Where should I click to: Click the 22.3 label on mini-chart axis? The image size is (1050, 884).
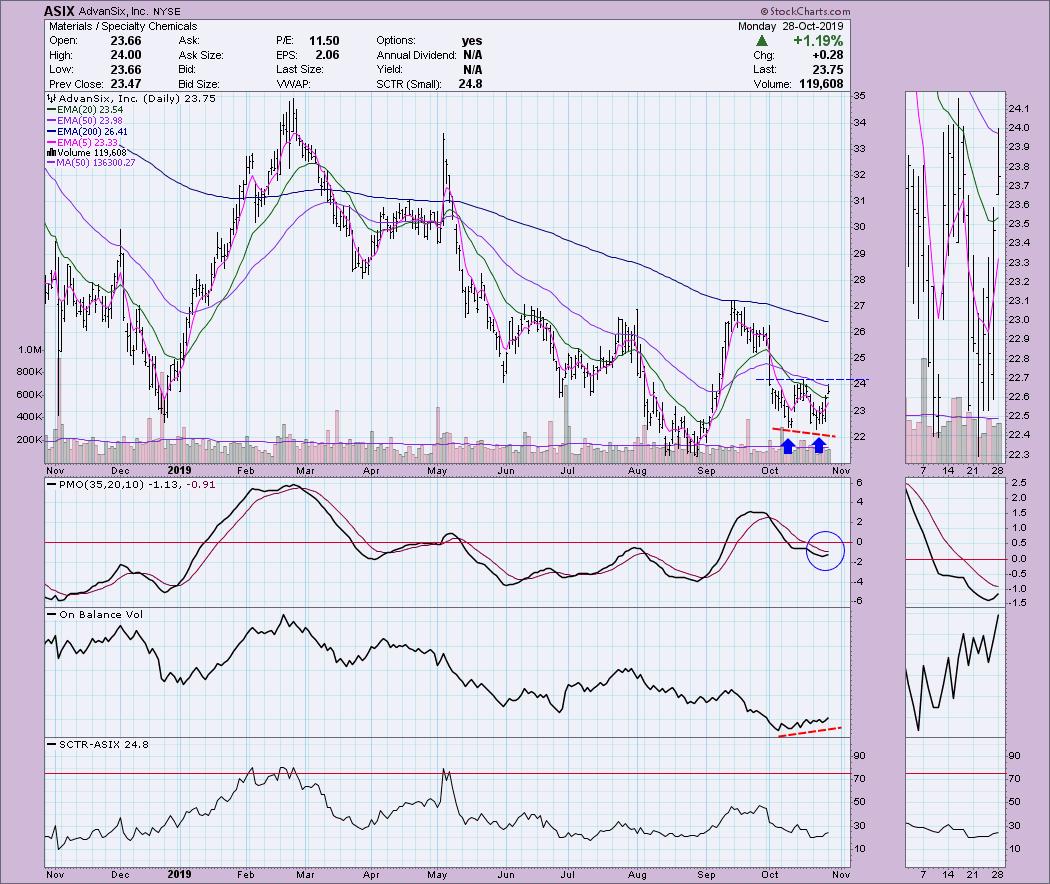1019,455
